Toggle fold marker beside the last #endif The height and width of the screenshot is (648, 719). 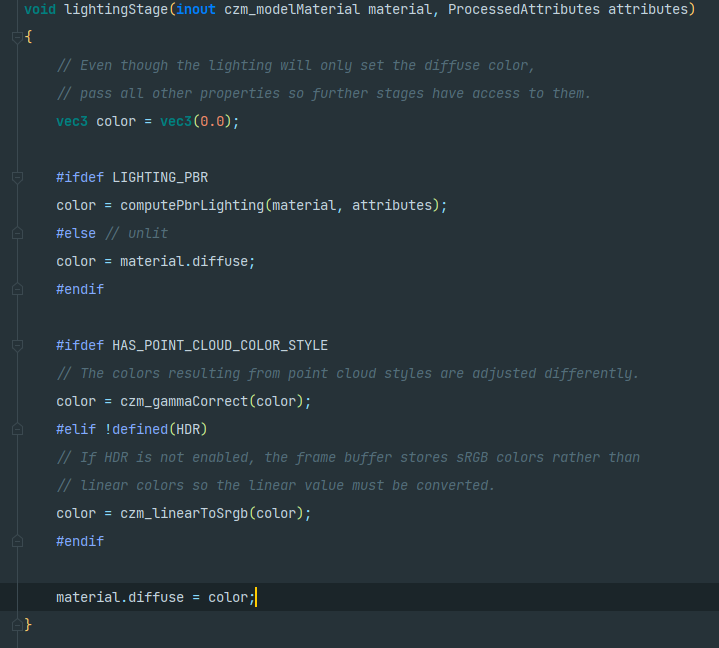coord(17,541)
